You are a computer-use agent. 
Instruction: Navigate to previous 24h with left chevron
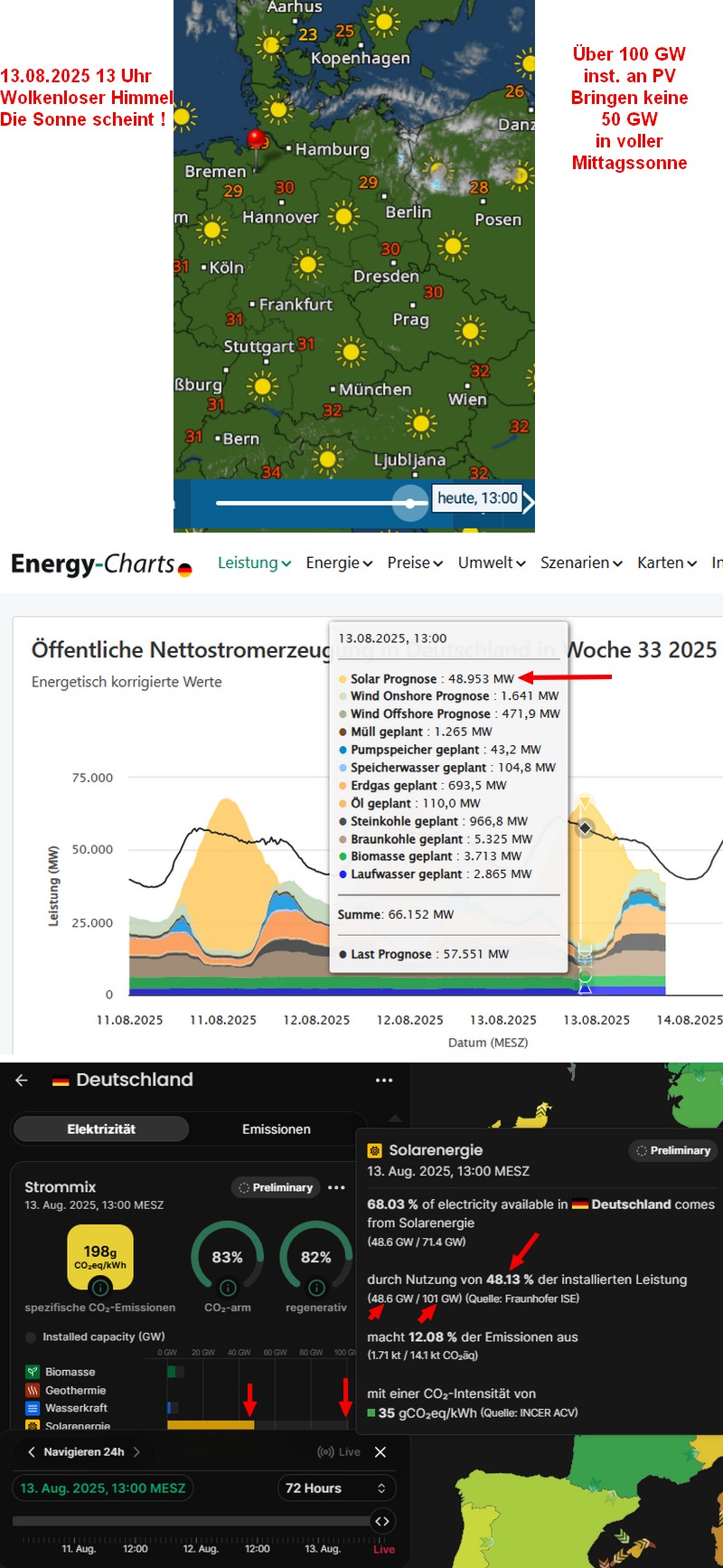[x=32, y=1452]
